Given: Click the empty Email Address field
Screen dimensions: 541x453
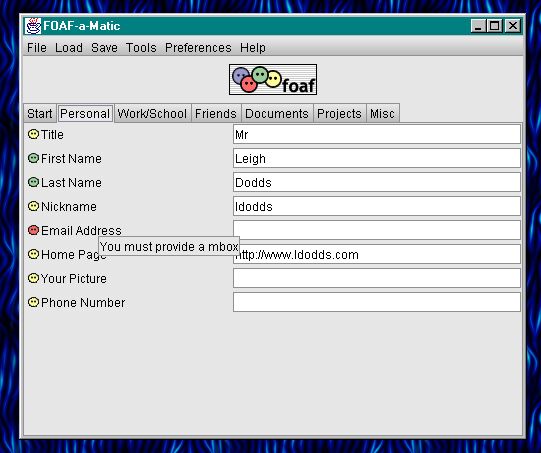Looking at the screenshot, I should (377, 230).
